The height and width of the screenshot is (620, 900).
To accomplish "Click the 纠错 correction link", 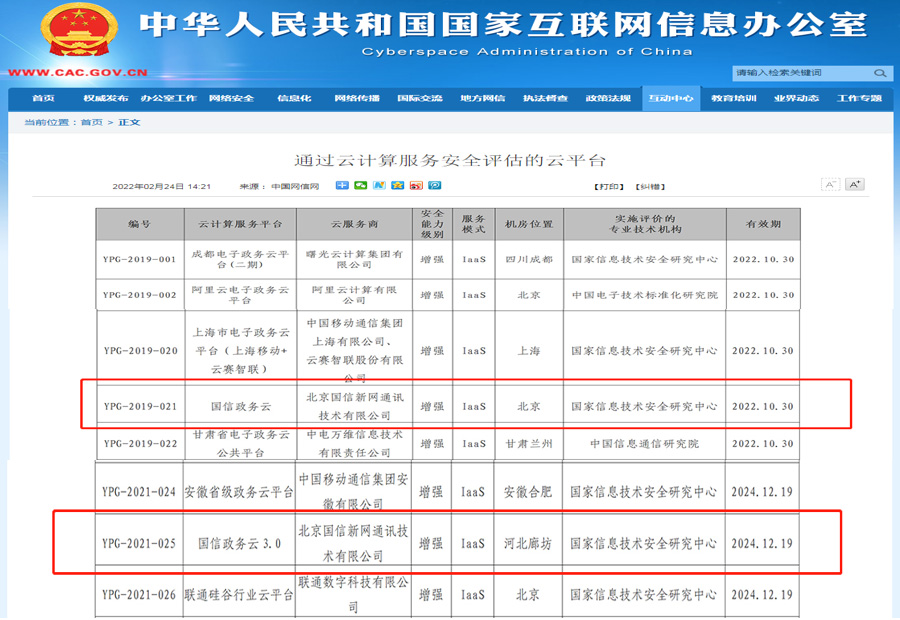I will (651, 187).
